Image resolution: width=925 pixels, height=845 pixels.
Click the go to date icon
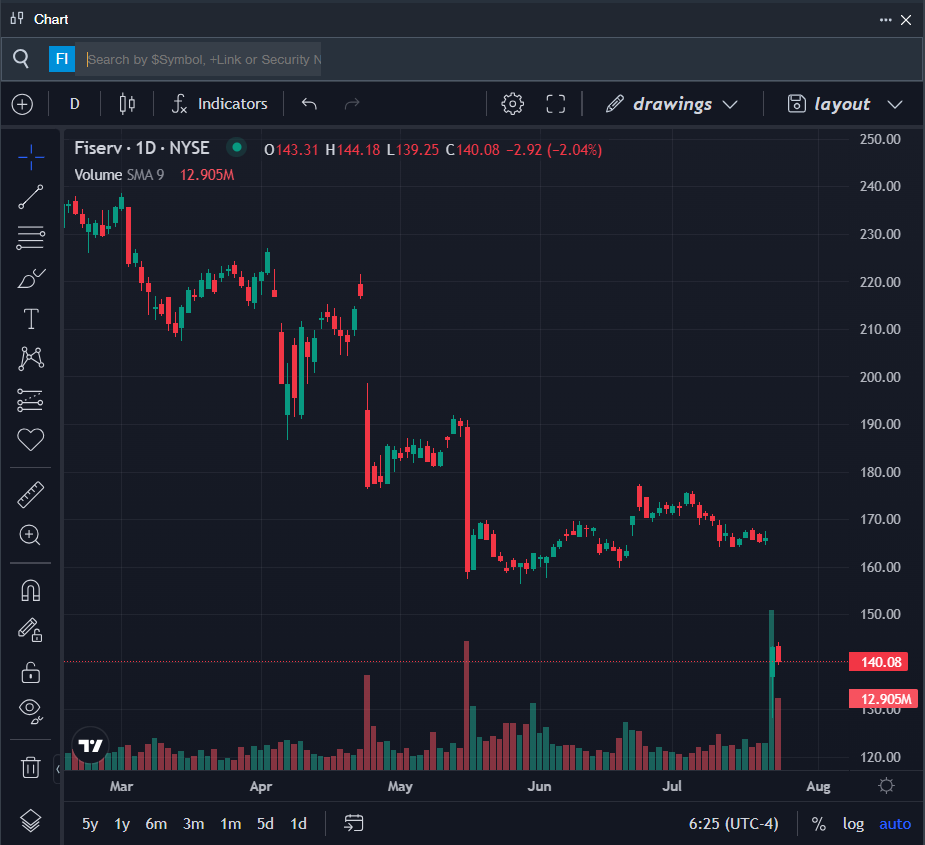354,823
